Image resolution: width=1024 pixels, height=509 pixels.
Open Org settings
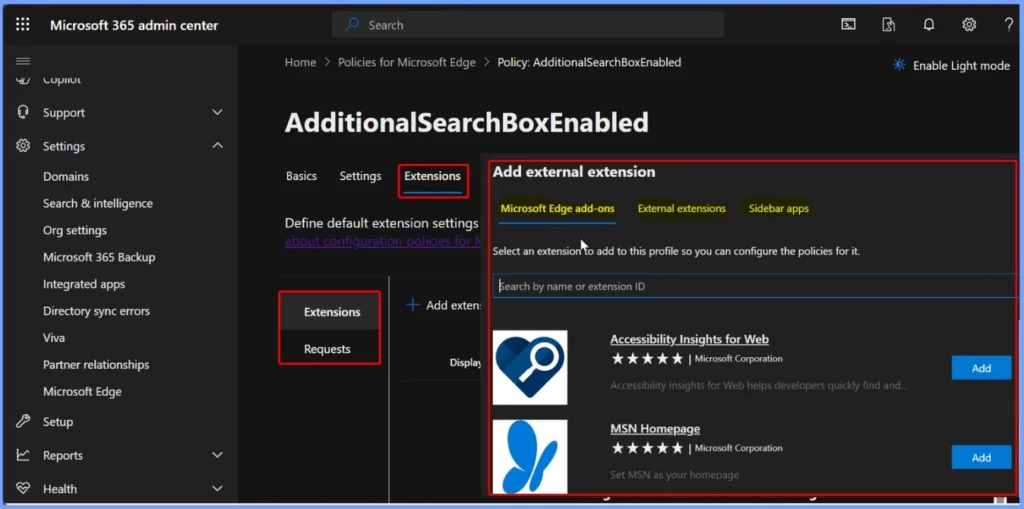(74, 230)
